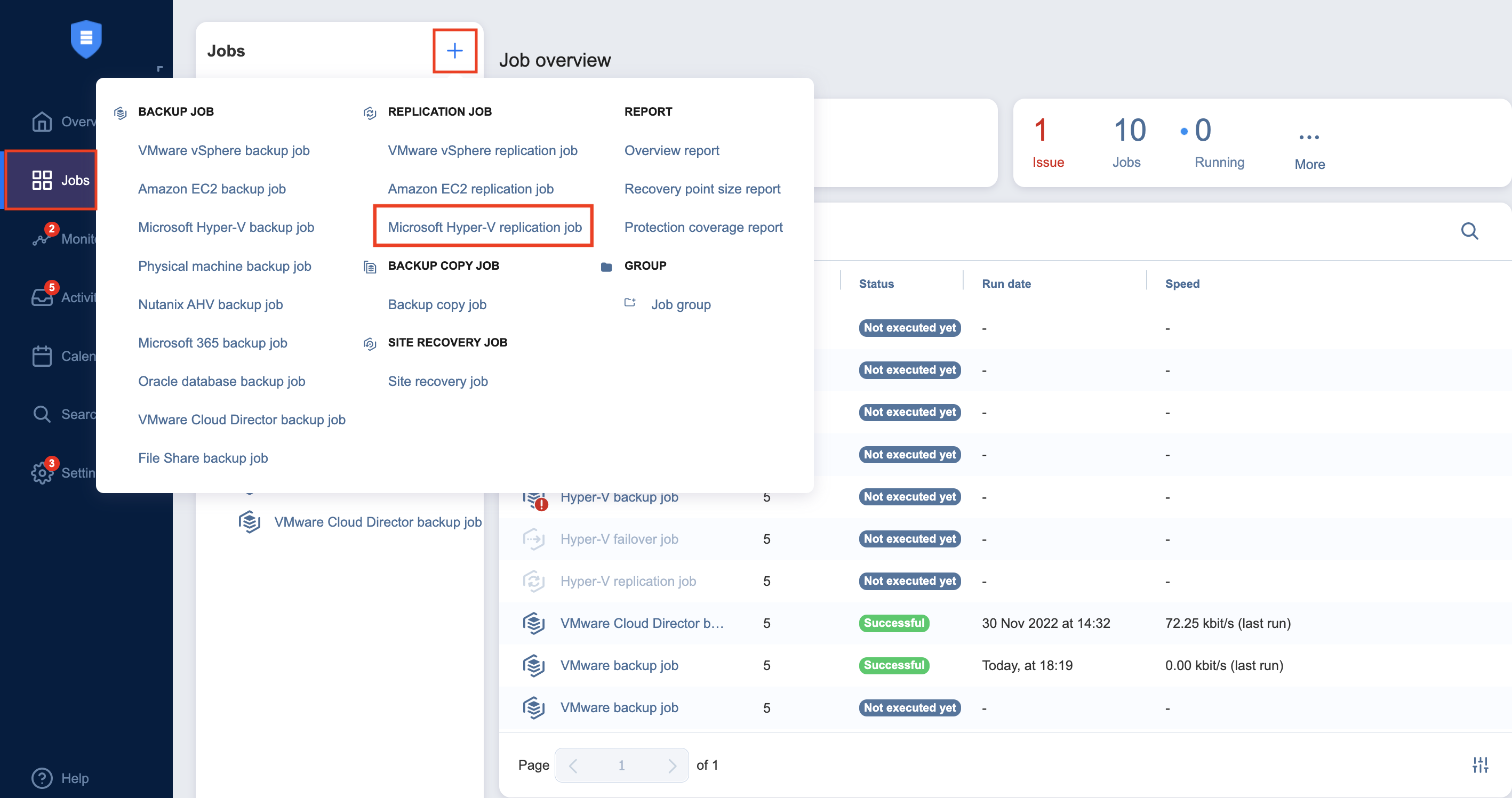
Task: Click the Today, at 18:19 run date
Action: point(1027,665)
